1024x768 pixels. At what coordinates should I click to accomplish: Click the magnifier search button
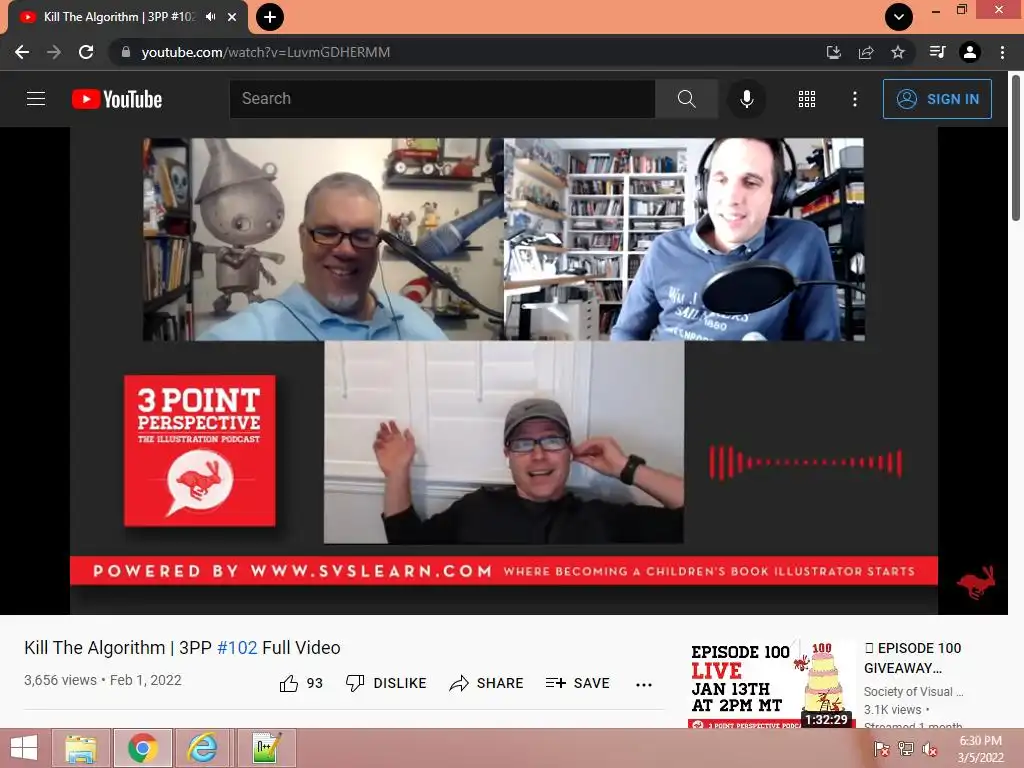point(686,99)
